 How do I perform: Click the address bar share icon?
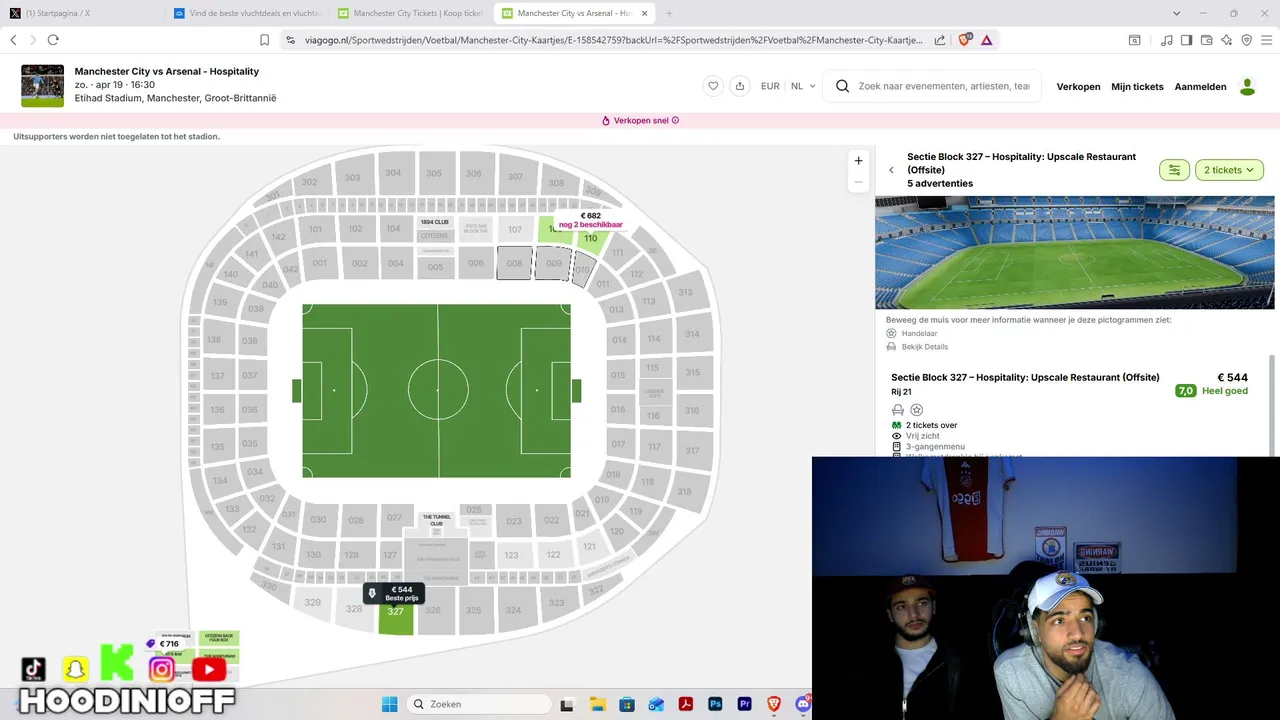click(940, 40)
